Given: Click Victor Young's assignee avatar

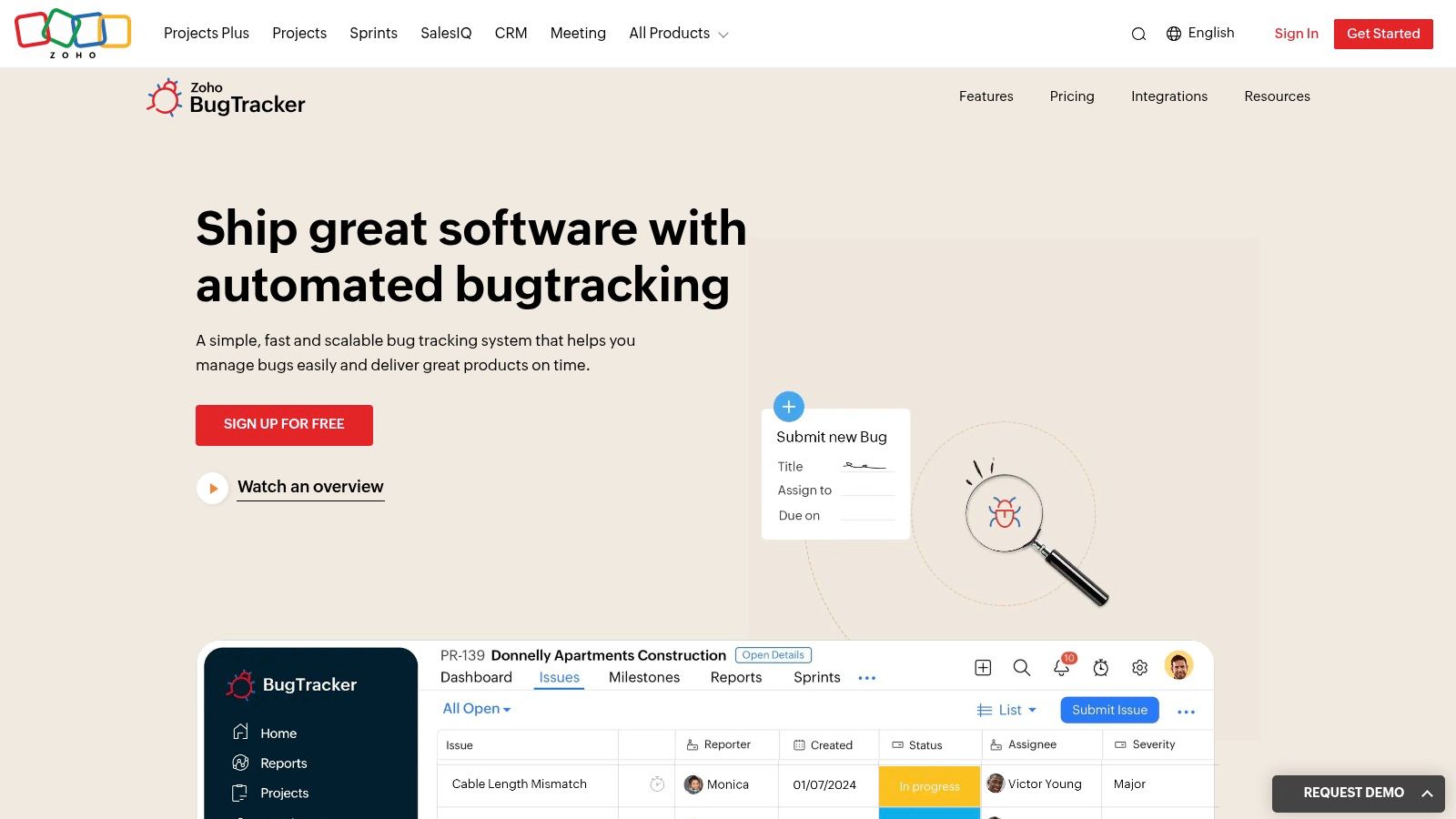Looking at the screenshot, I should coord(996,784).
